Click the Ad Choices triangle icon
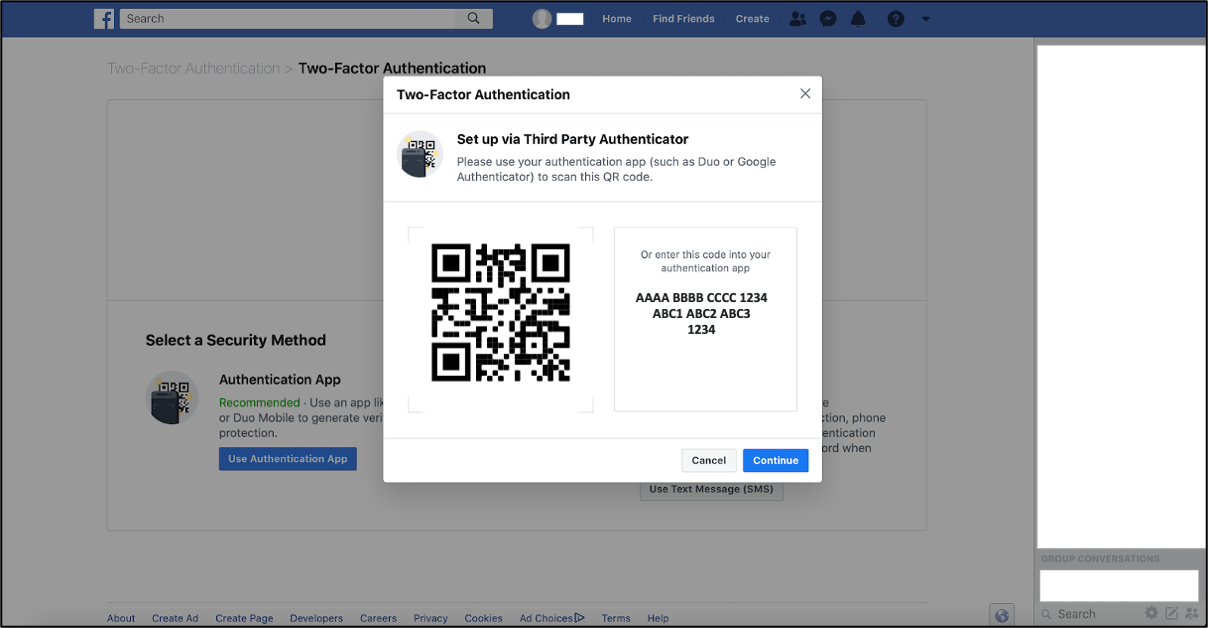Viewport: 1208px width, 628px height. click(x=580, y=617)
